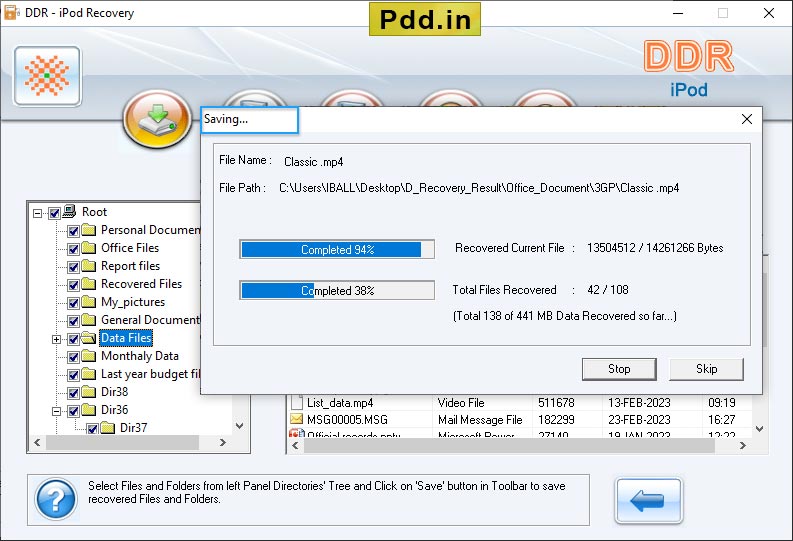Toggle the Data Files checkbox
This screenshot has height=541, width=793.
(73, 339)
